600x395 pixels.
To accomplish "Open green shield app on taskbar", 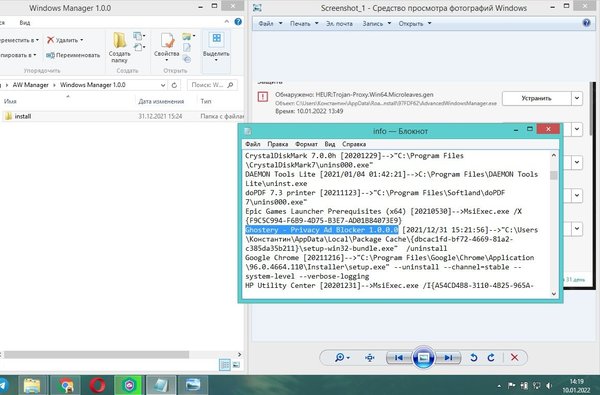I will click(x=129, y=385).
